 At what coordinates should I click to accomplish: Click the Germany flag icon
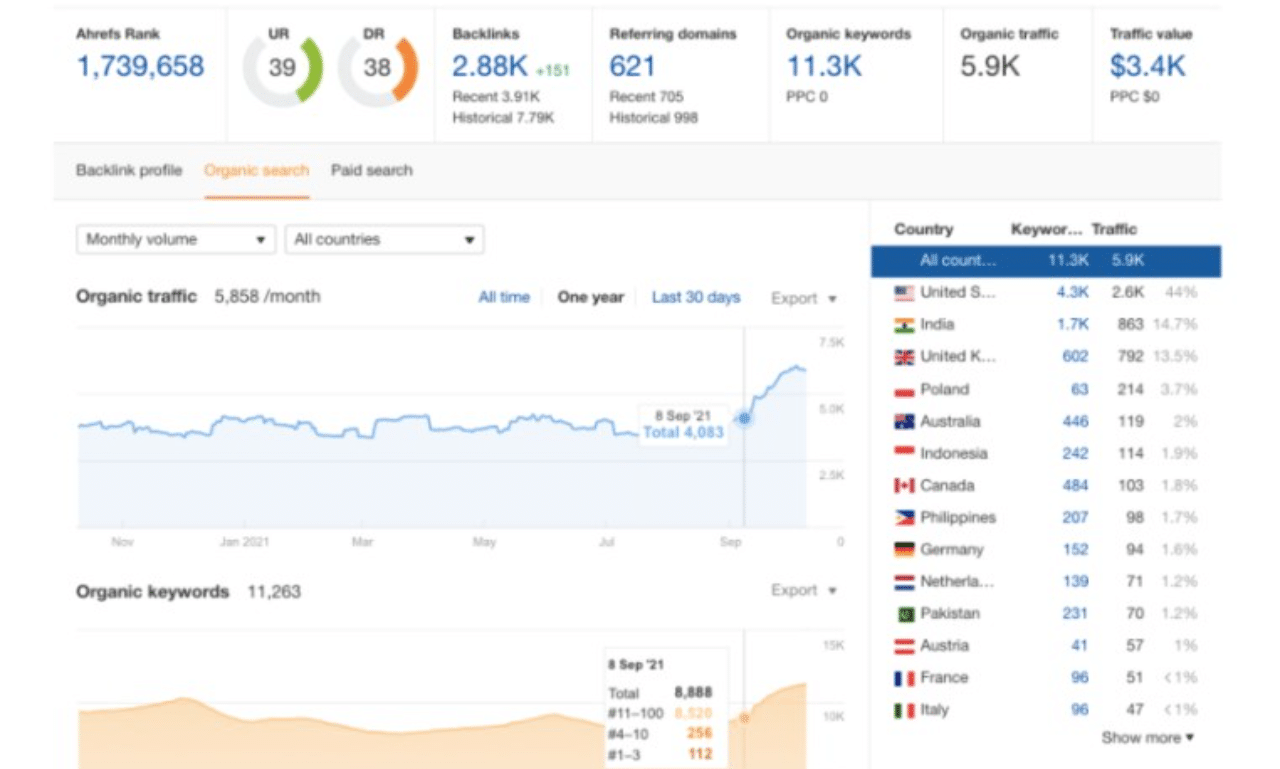904,550
